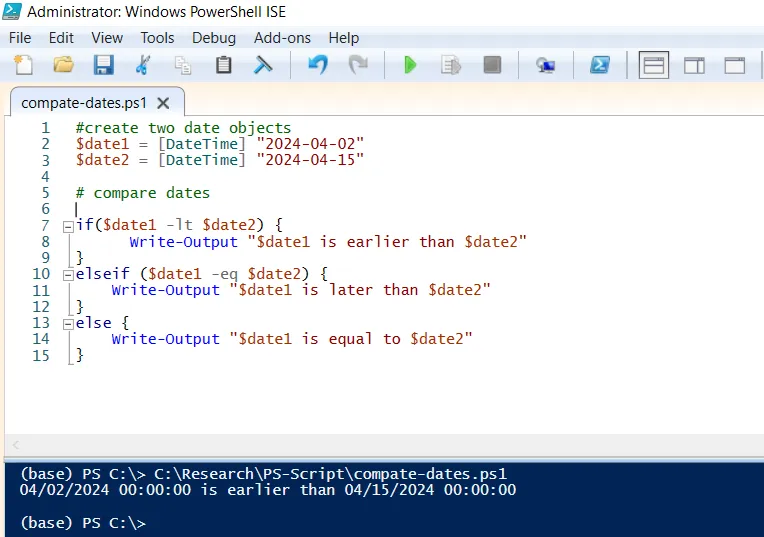The height and width of the screenshot is (537, 764).
Task: Collapse the if block on line 7
Action: 67,226
